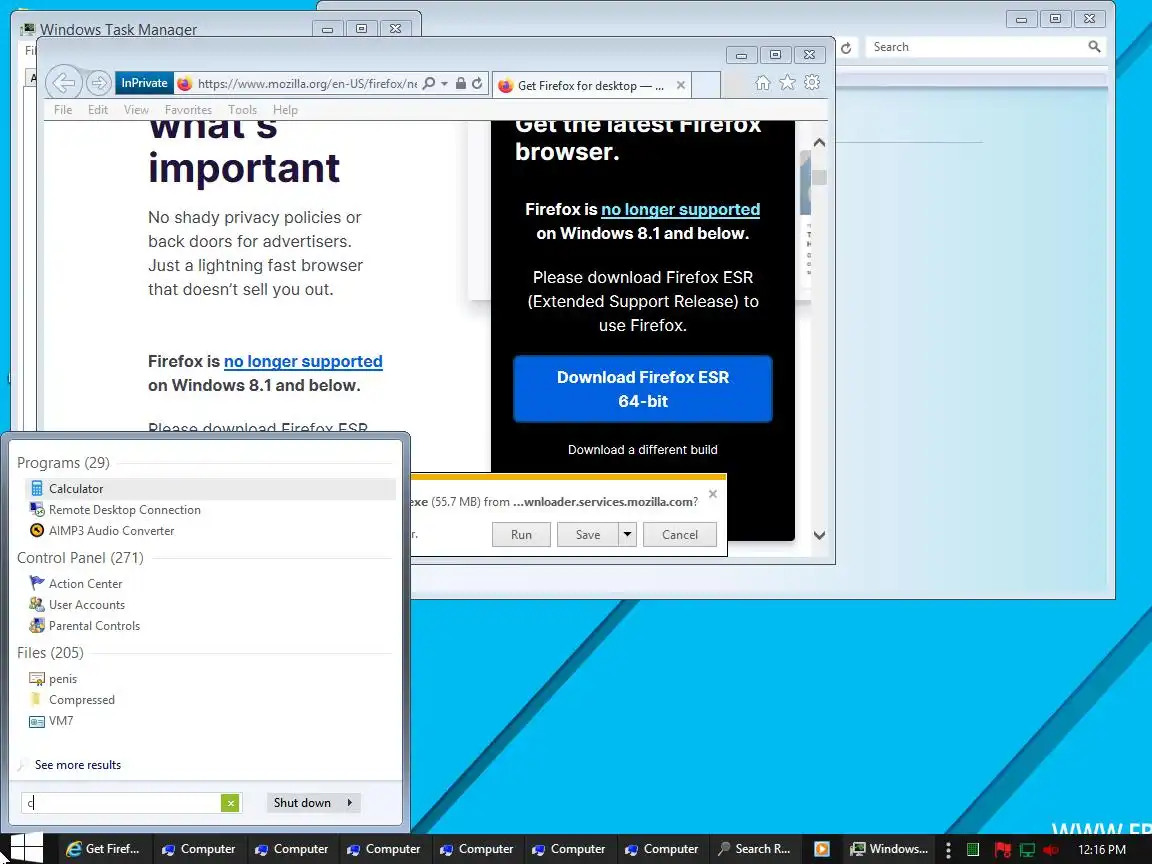Viewport: 1152px width, 864px height.
Task: Click the Shut down button
Action: click(303, 803)
